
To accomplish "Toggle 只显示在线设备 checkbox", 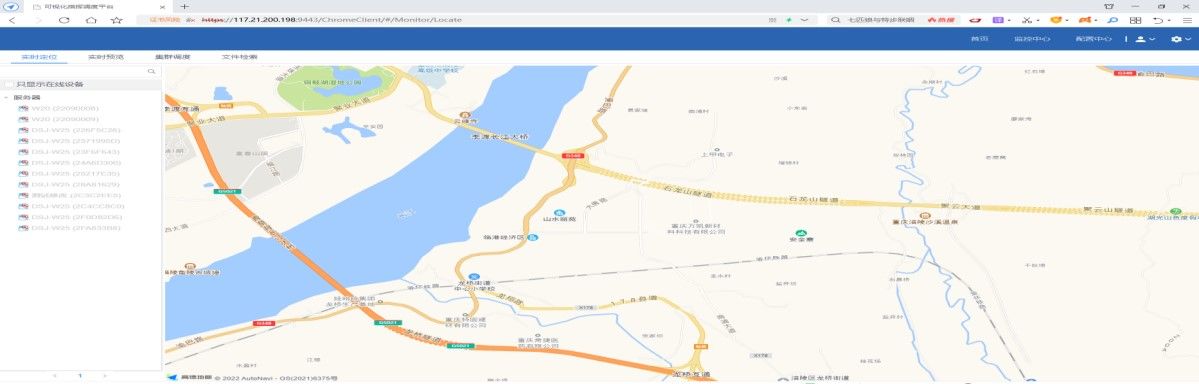I will 9,85.
